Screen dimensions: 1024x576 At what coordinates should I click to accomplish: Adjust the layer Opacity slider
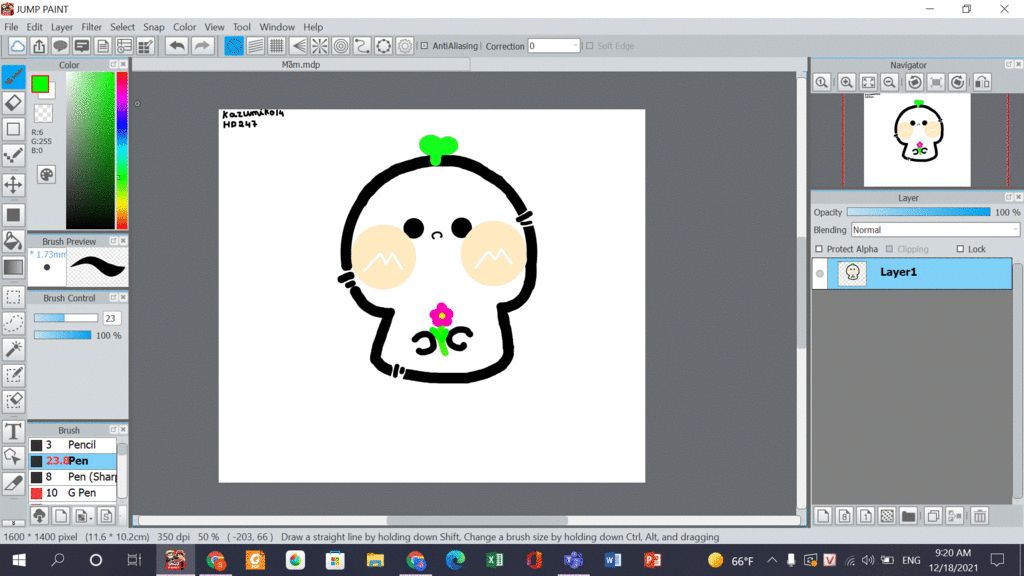pos(918,212)
